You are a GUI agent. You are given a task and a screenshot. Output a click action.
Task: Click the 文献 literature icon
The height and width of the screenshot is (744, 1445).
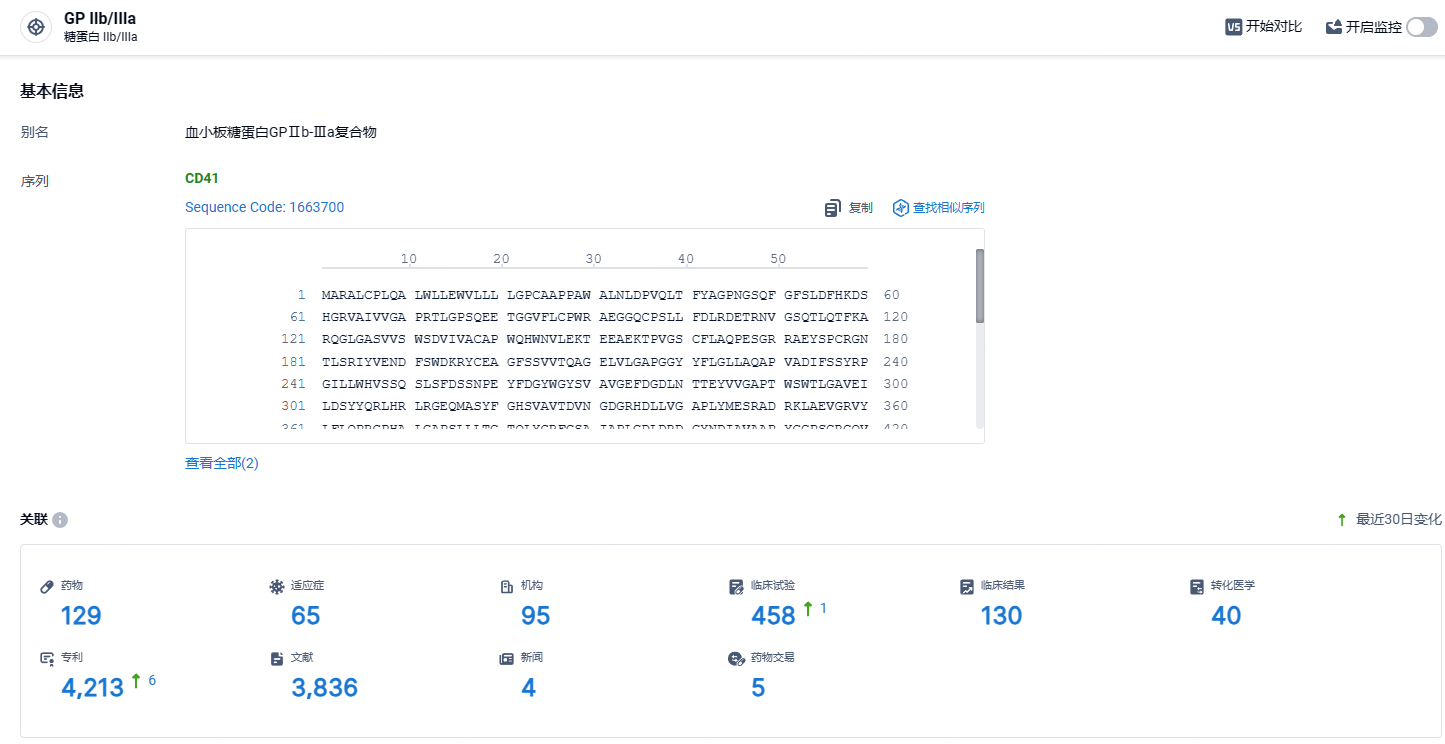click(x=277, y=658)
